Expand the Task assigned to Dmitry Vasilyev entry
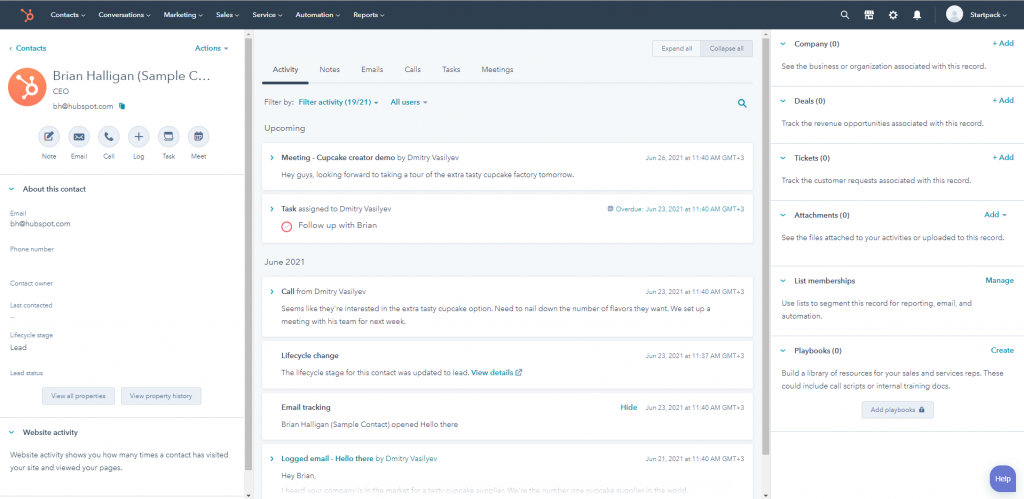Viewport: 1024px width, 499px height. [x=272, y=209]
